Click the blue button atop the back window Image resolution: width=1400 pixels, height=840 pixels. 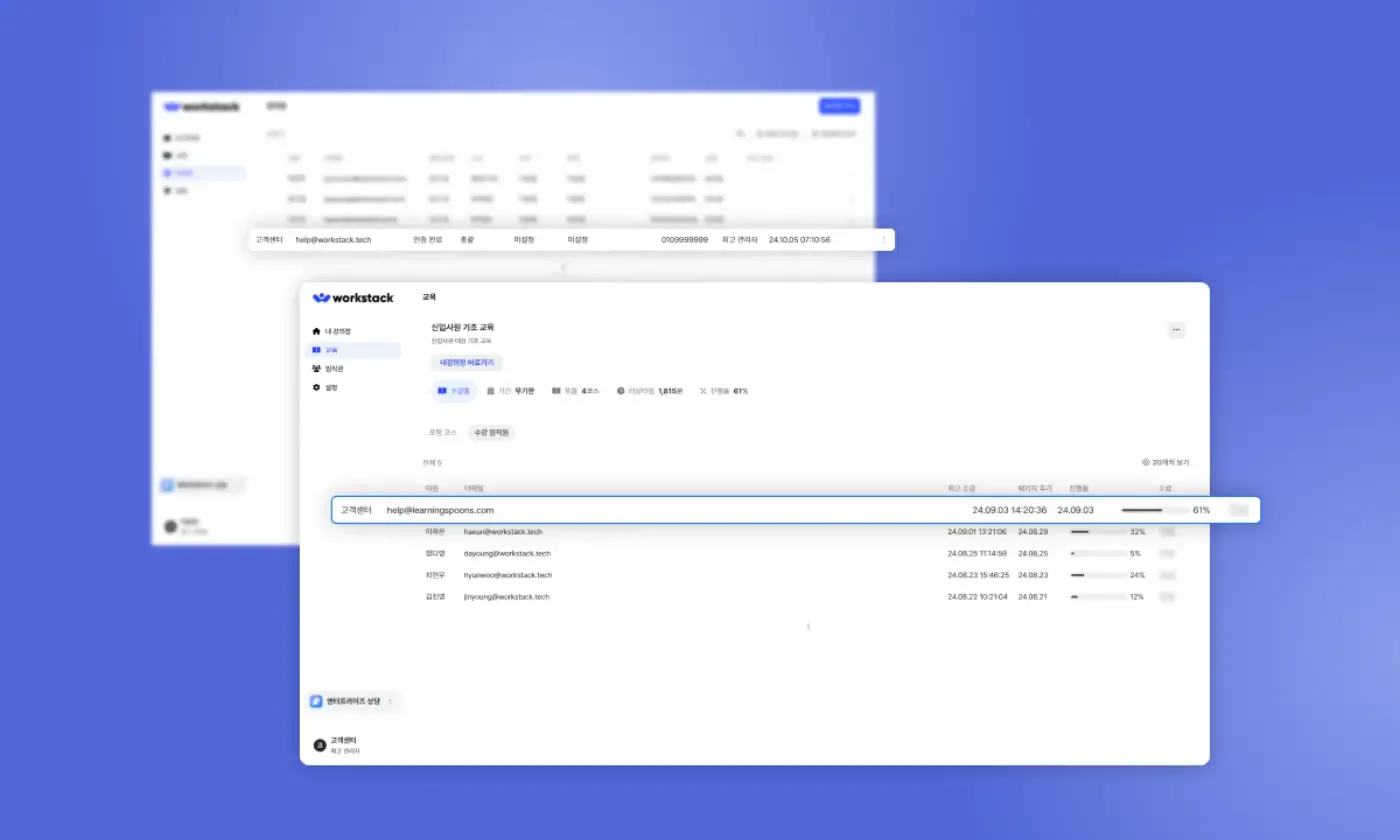coord(839,106)
